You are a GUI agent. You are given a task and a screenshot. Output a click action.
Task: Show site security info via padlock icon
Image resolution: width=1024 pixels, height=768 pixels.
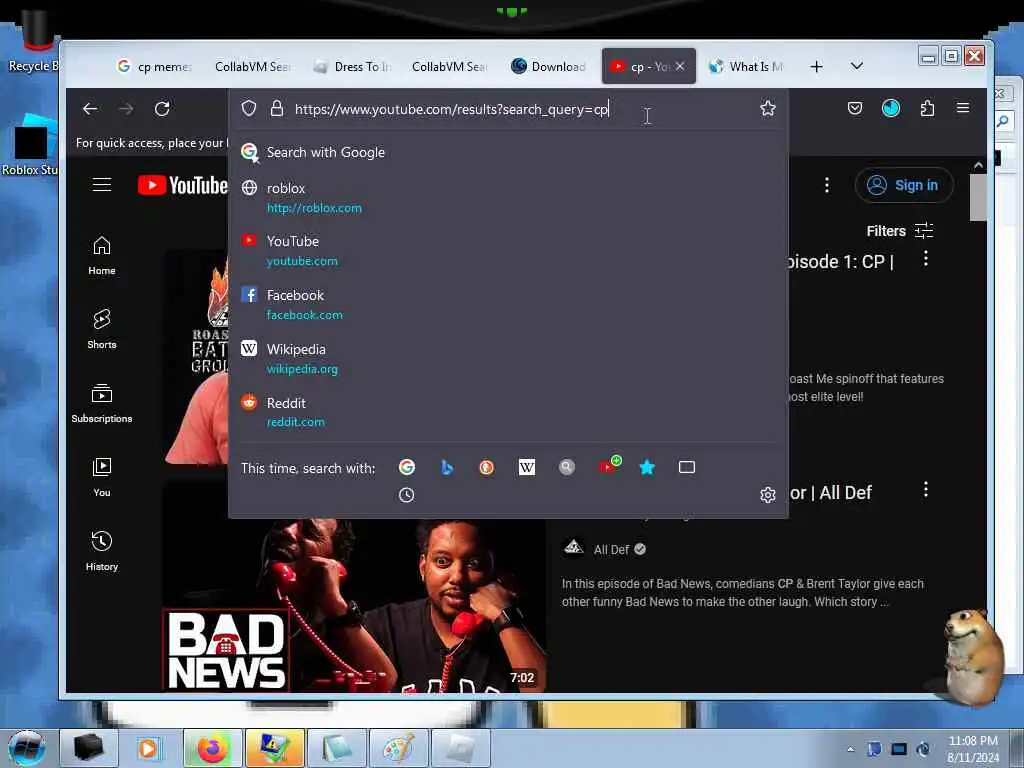click(277, 108)
